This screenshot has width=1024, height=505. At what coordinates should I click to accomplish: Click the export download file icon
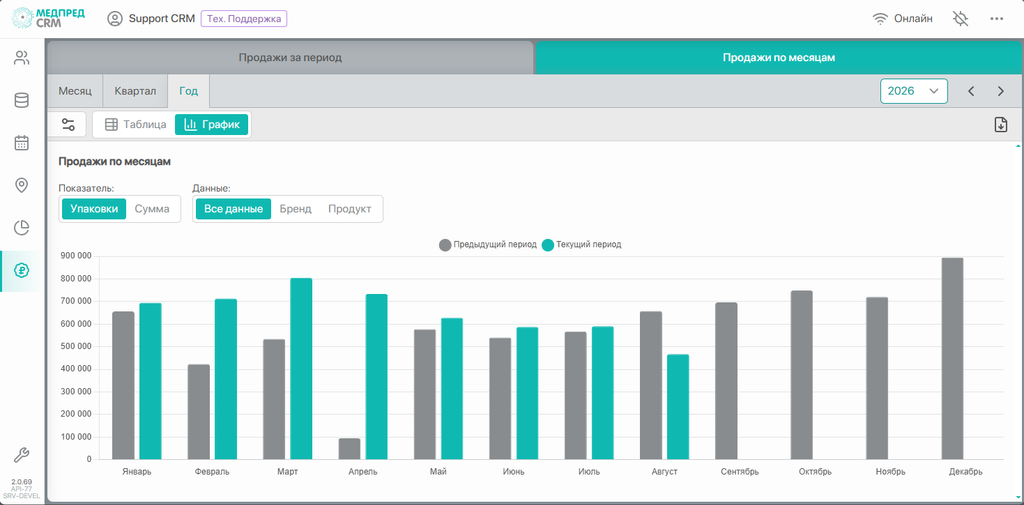pos(1000,125)
